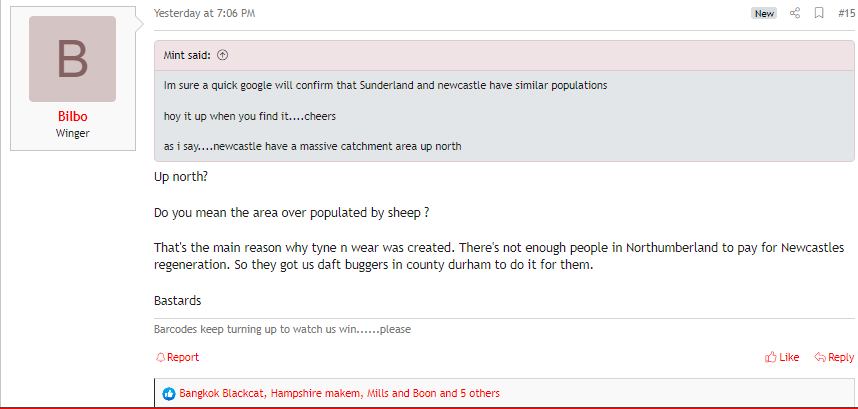Click the blue like reaction badge
This screenshot has height=409, width=858.
click(x=169, y=393)
